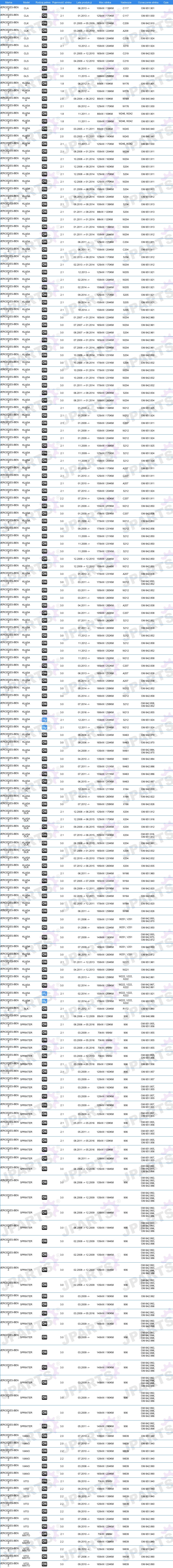The image size is (173, 1568).
Task: Select the A209 body code cell
Action: pyautogui.click(x=126, y=31)
